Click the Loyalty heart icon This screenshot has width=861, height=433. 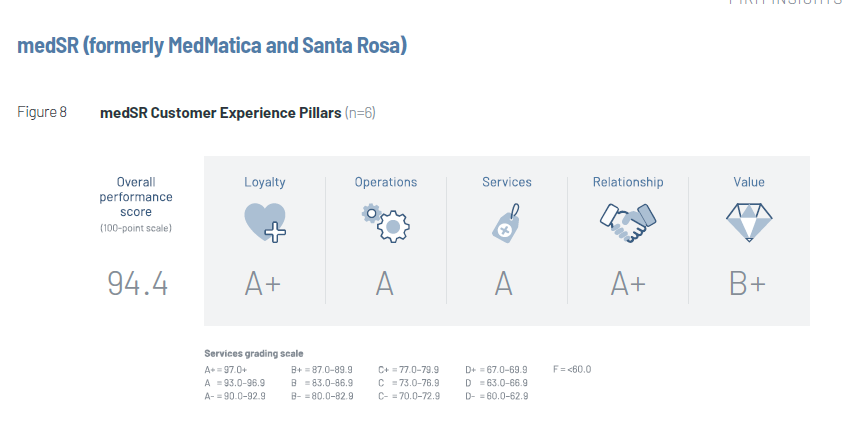[265, 221]
